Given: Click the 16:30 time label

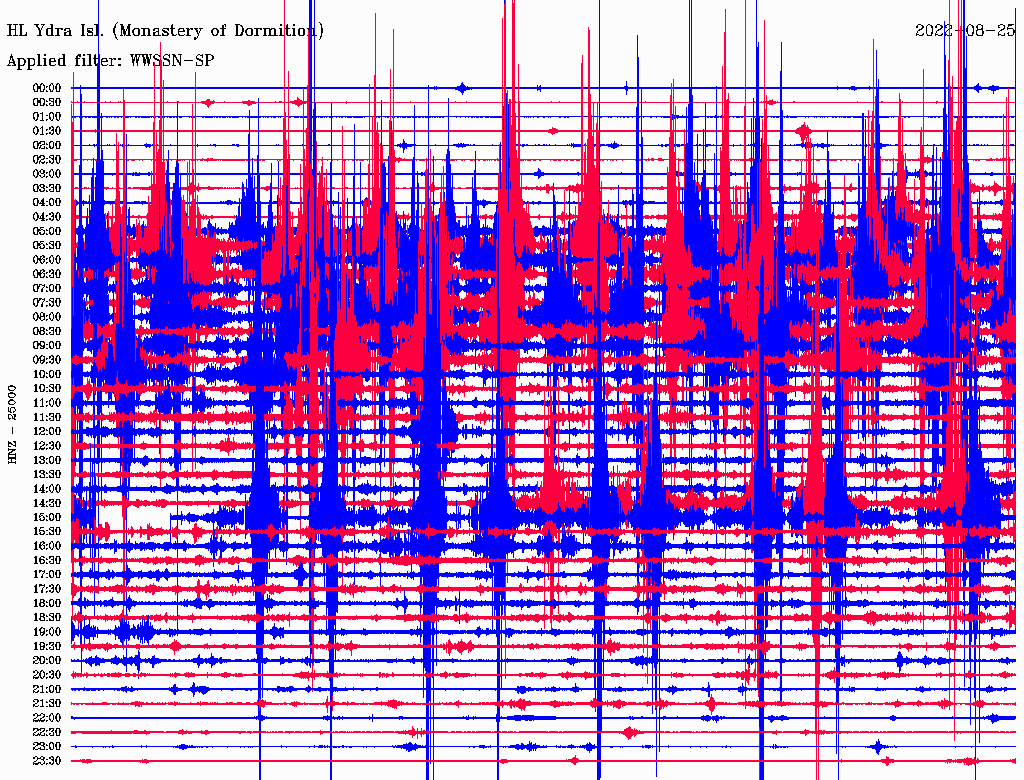Looking at the screenshot, I should (x=47, y=561).
